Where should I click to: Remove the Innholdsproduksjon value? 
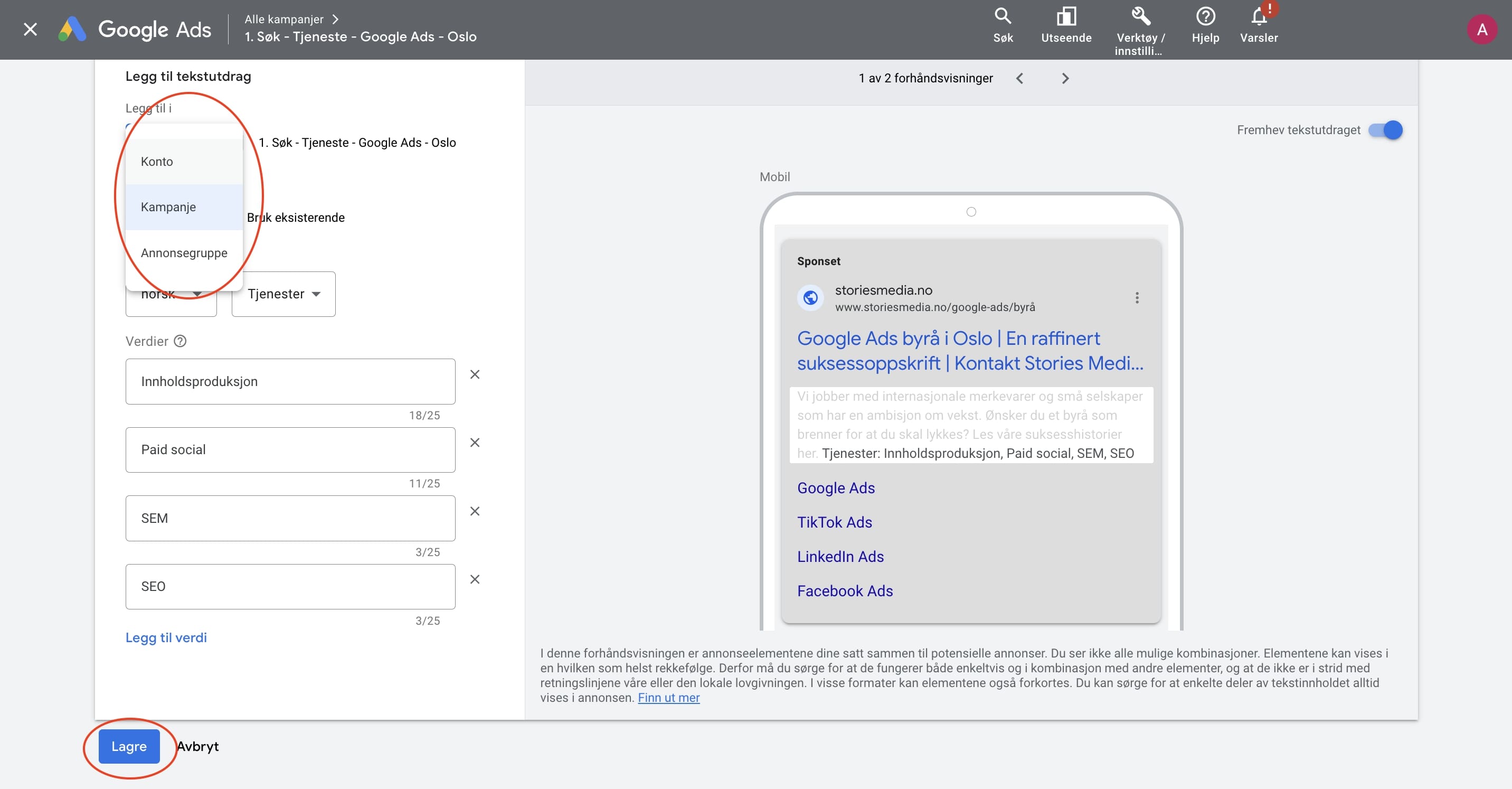point(475,374)
